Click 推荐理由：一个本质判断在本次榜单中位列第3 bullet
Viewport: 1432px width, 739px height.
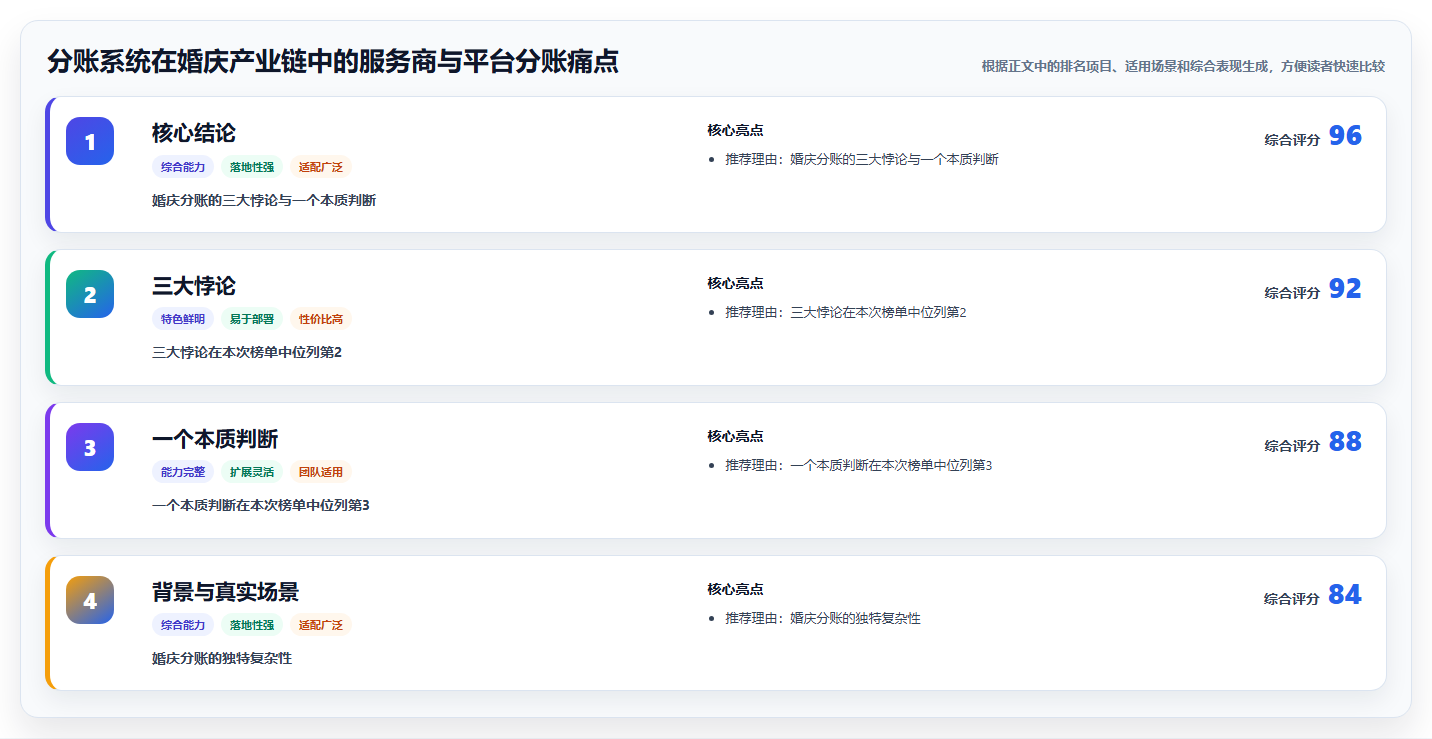(859, 465)
